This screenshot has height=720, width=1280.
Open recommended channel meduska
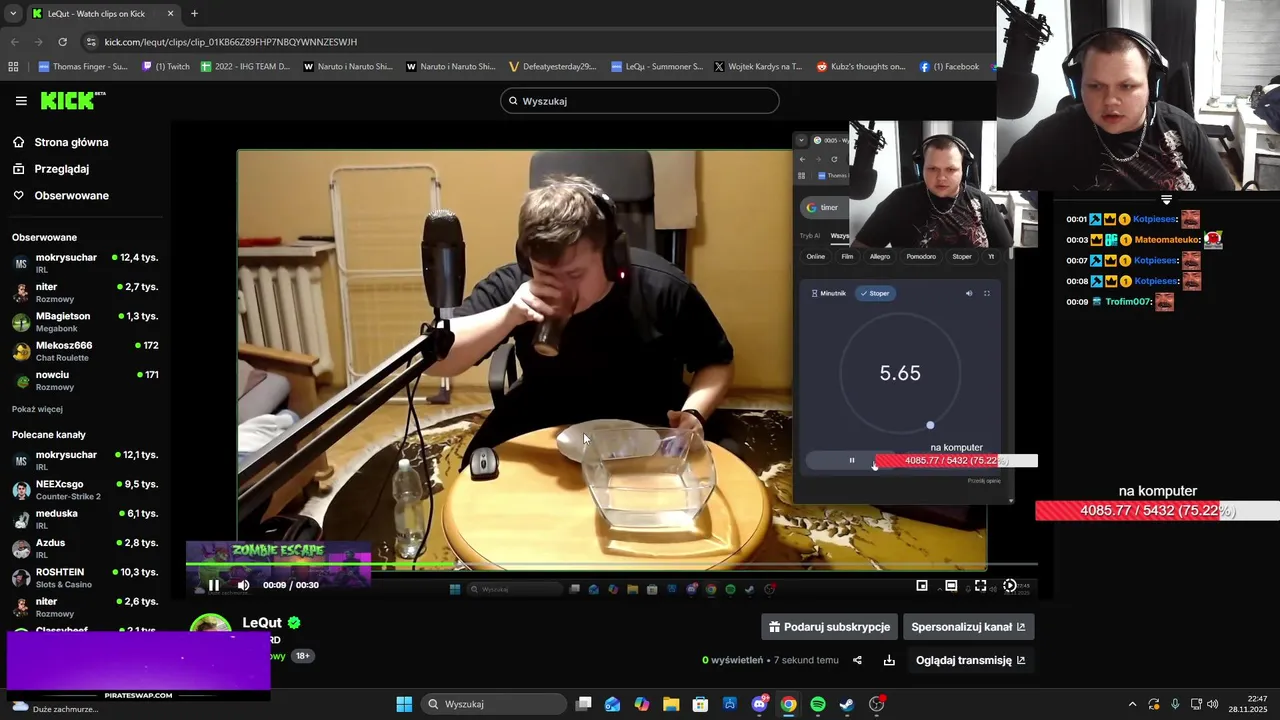(85, 519)
